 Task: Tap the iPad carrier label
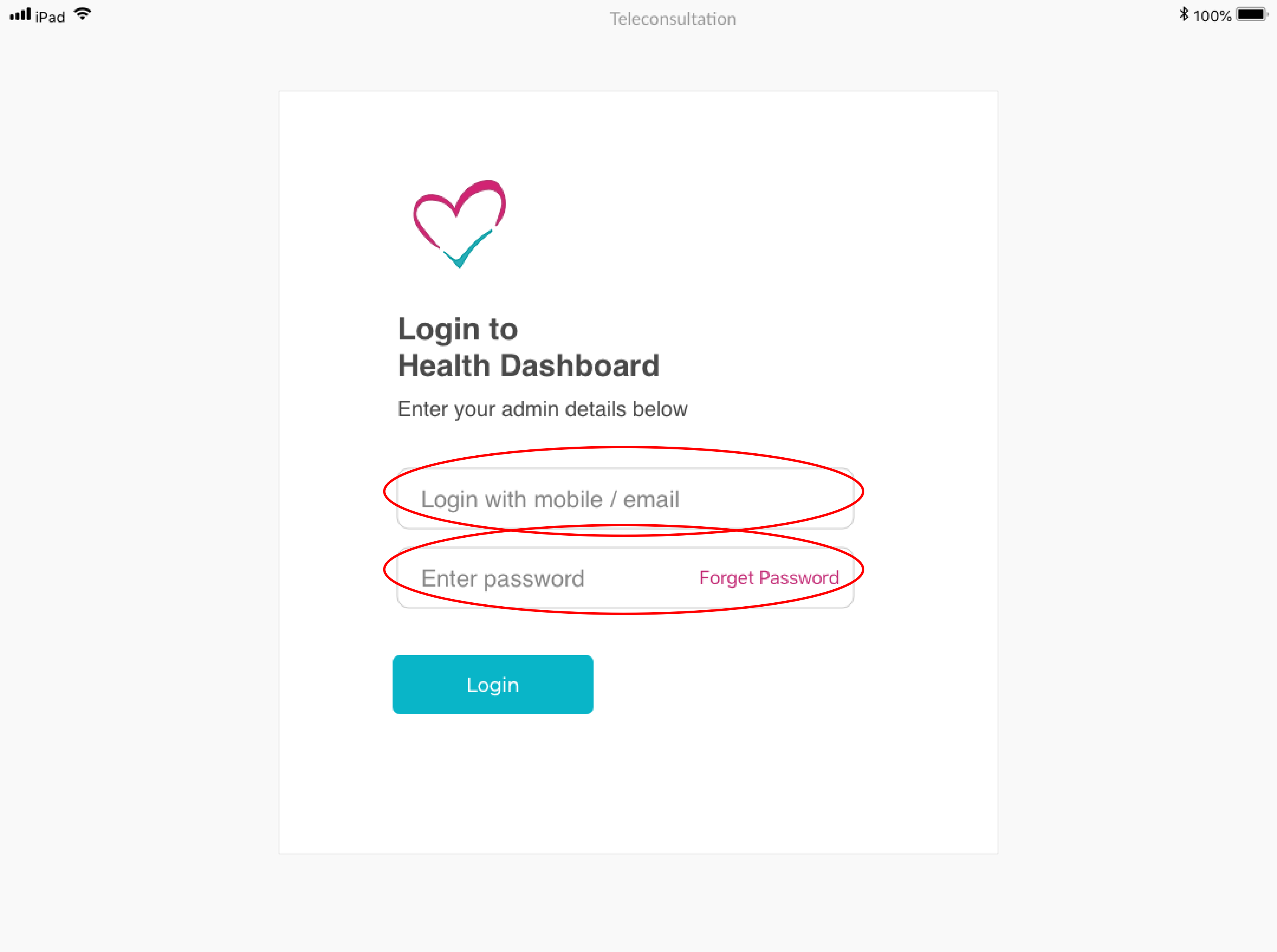click(x=50, y=17)
